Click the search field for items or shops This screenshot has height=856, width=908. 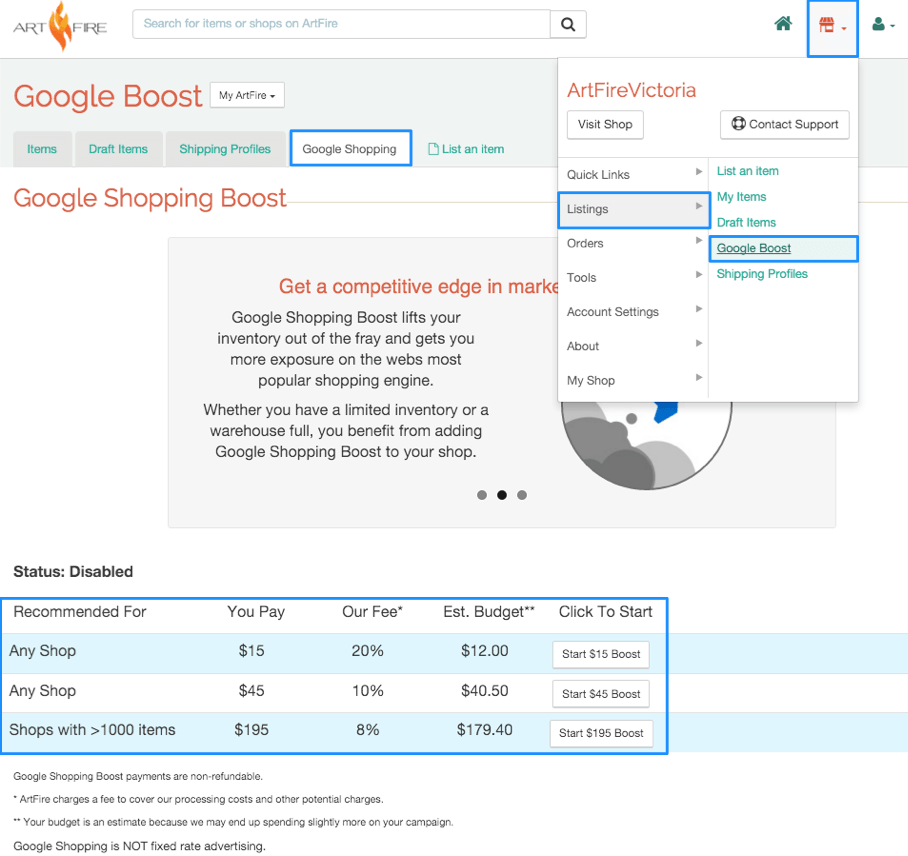341,24
